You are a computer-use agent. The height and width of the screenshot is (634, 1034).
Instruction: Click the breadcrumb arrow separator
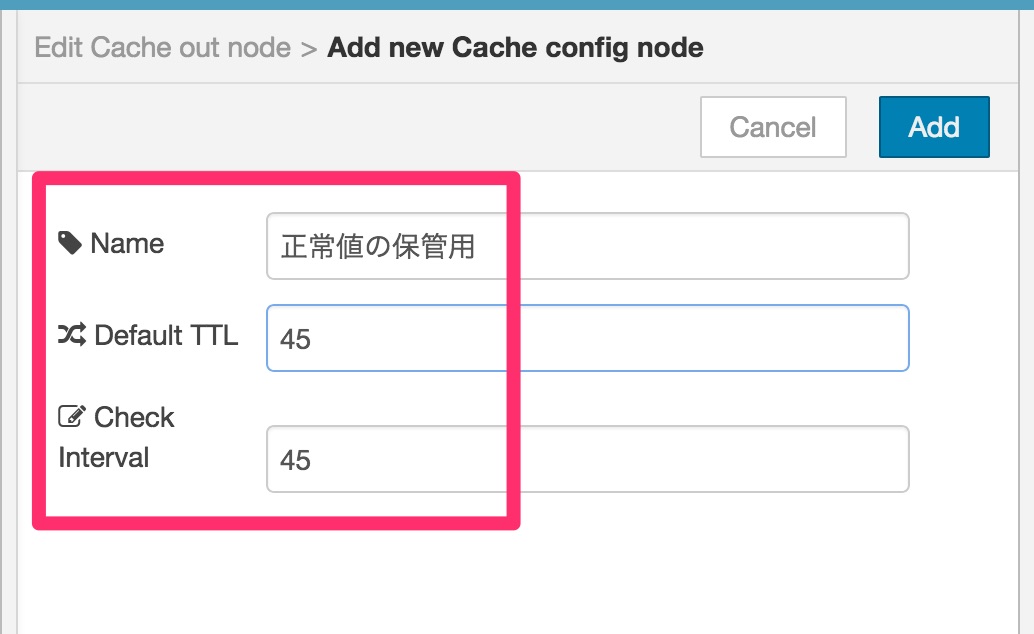pyautogui.click(x=309, y=49)
